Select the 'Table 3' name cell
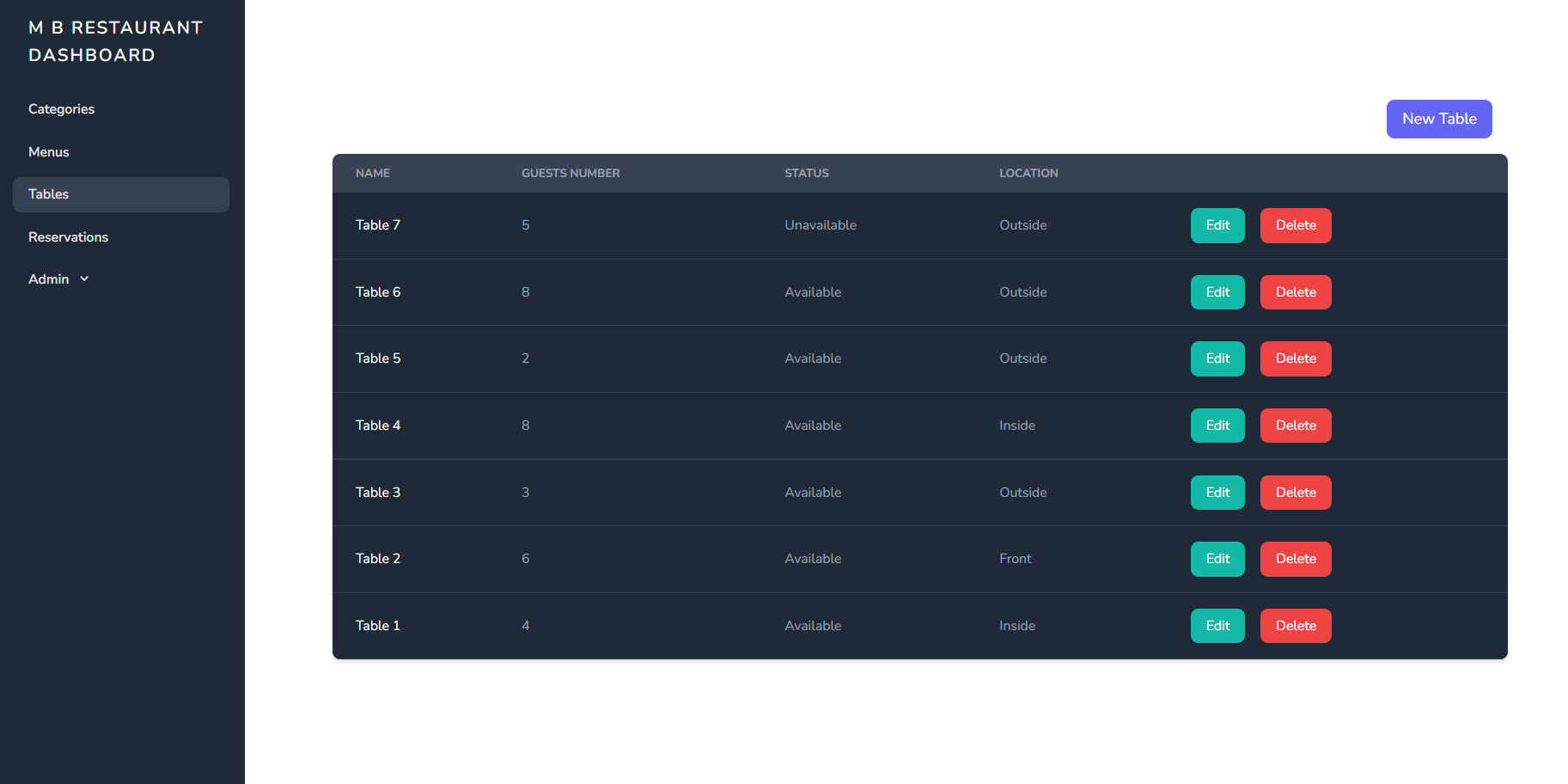1568x784 pixels. click(378, 493)
